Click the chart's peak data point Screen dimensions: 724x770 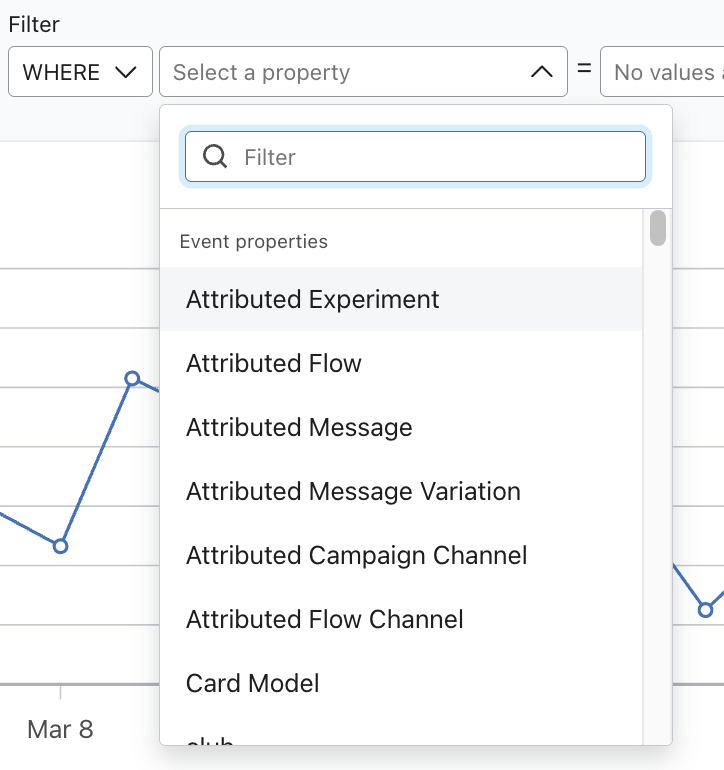tap(132, 378)
